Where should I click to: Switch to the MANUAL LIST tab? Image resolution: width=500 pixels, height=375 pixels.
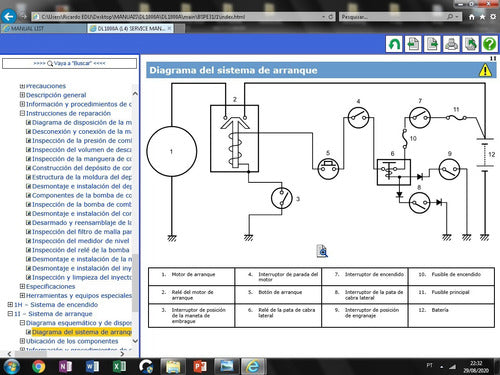point(43,29)
